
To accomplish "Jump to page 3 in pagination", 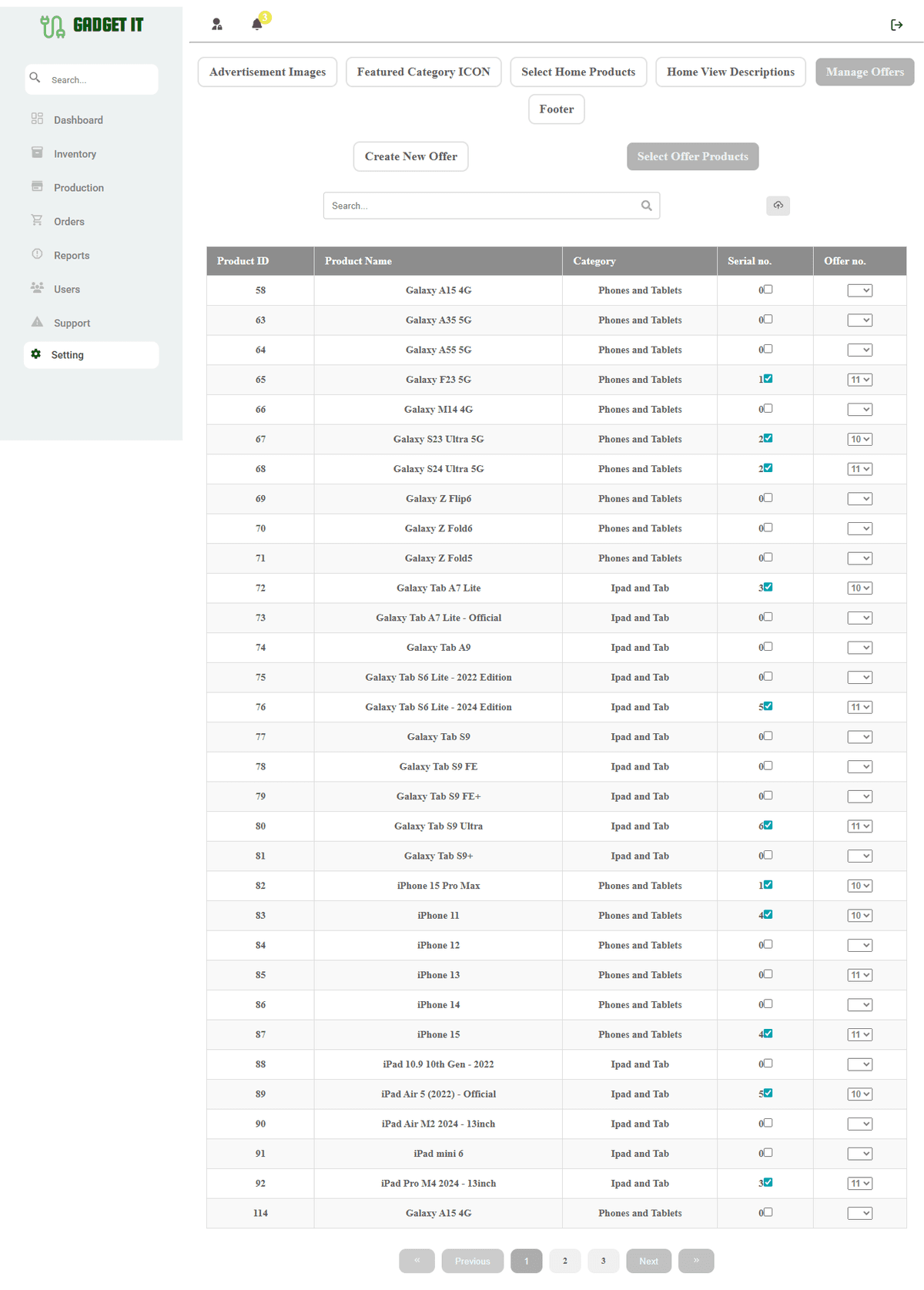I will pyautogui.click(x=603, y=1261).
